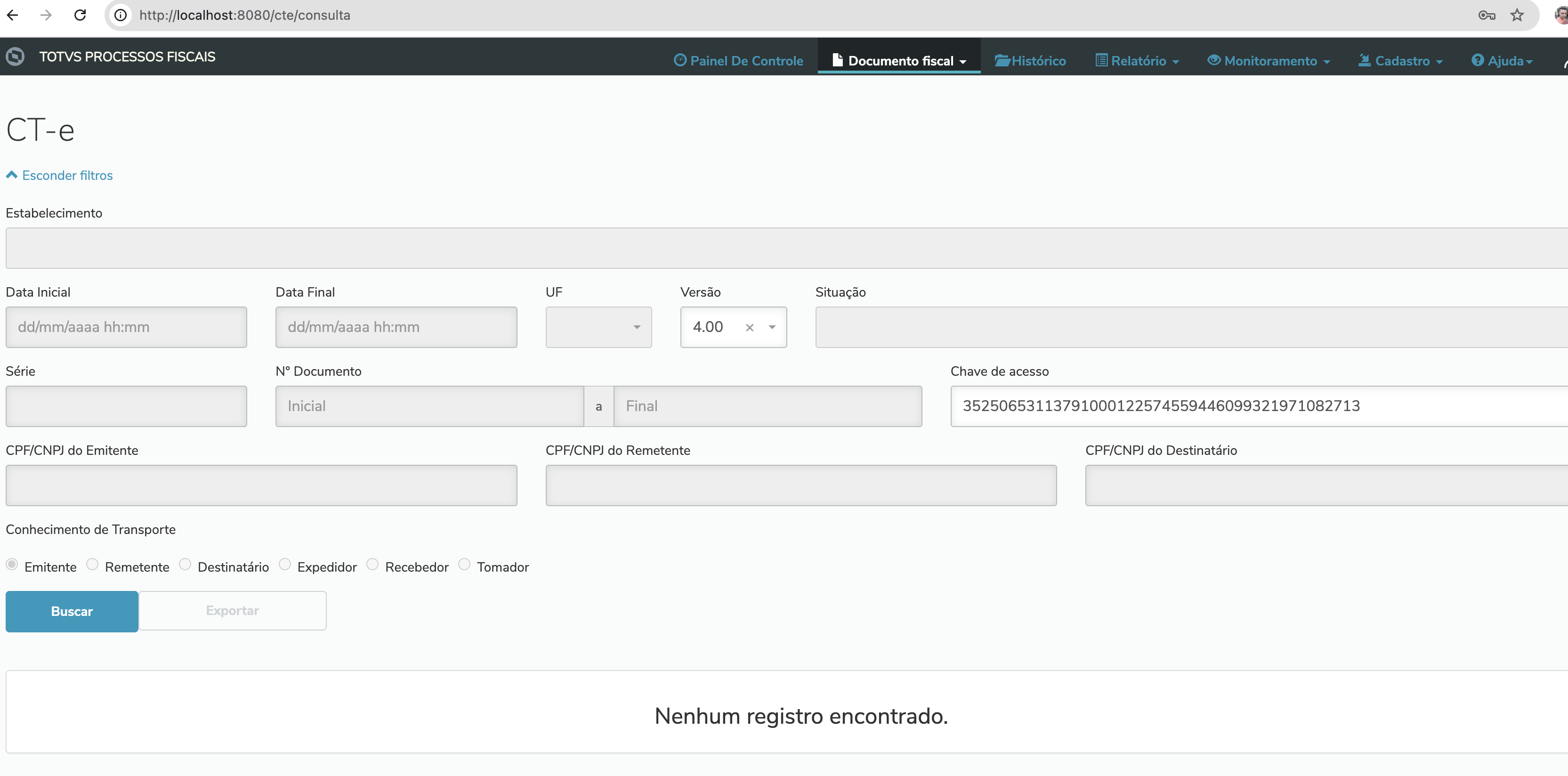Select the Remetente radio button

92,564
